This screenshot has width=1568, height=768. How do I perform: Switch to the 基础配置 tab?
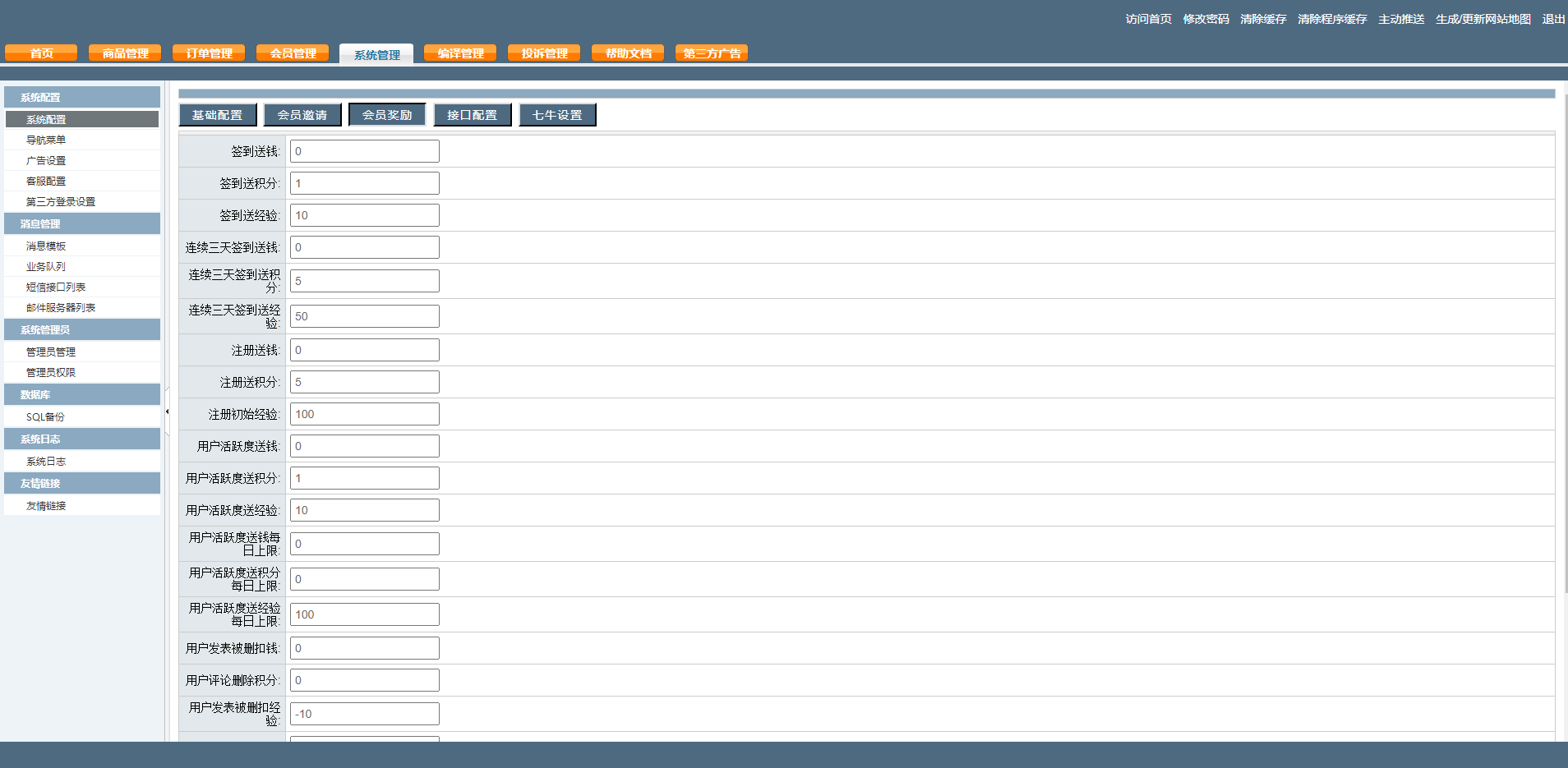[x=218, y=115]
